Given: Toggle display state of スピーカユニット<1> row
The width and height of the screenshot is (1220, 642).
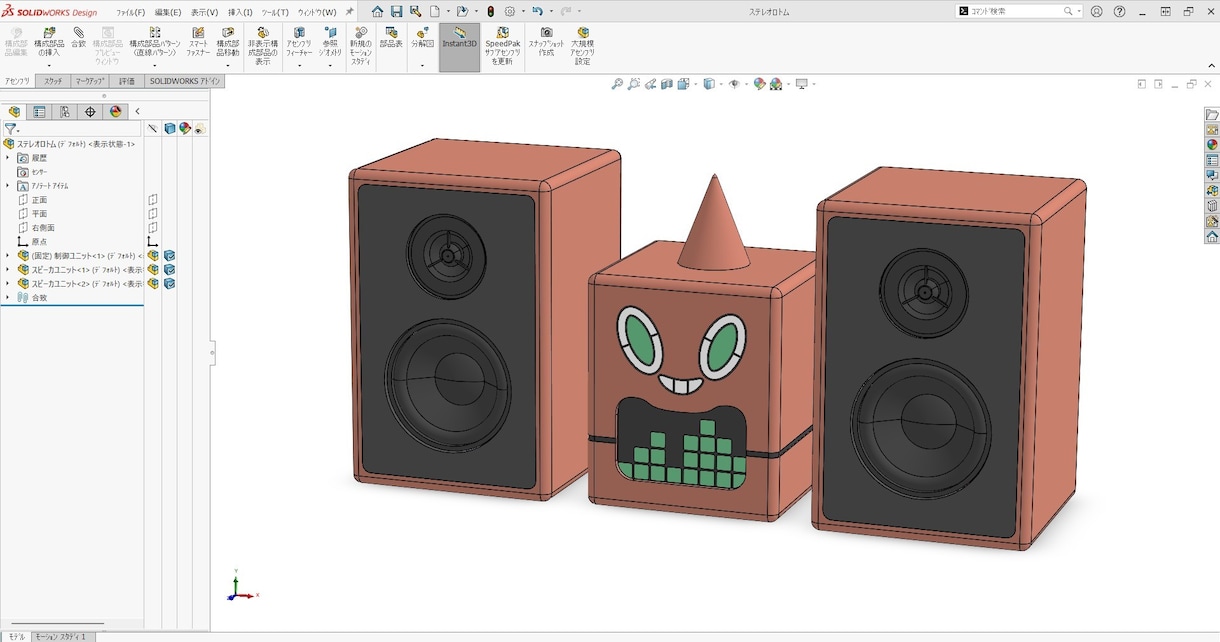Looking at the screenshot, I should 169,270.
